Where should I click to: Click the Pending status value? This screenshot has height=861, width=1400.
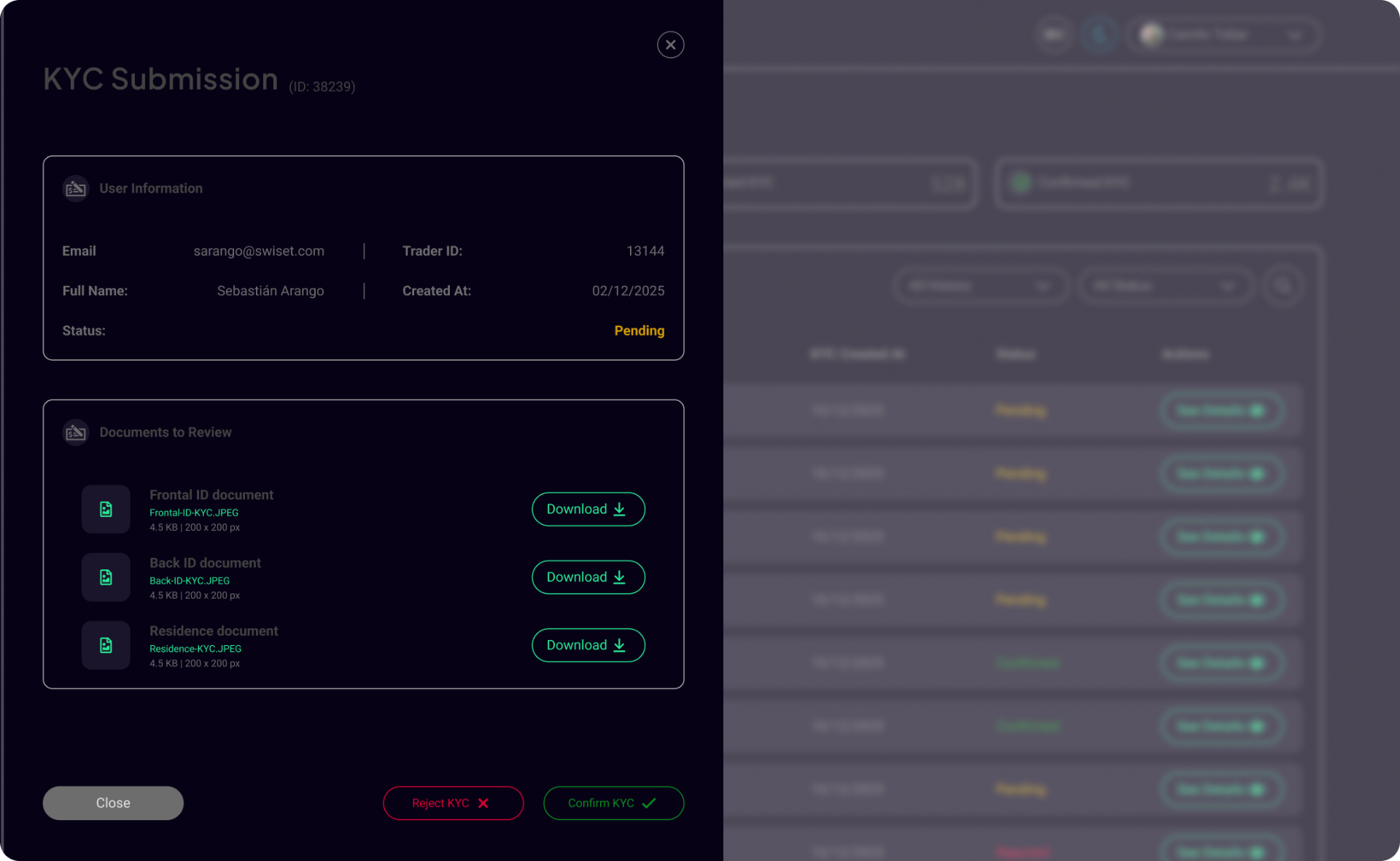point(639,331)
